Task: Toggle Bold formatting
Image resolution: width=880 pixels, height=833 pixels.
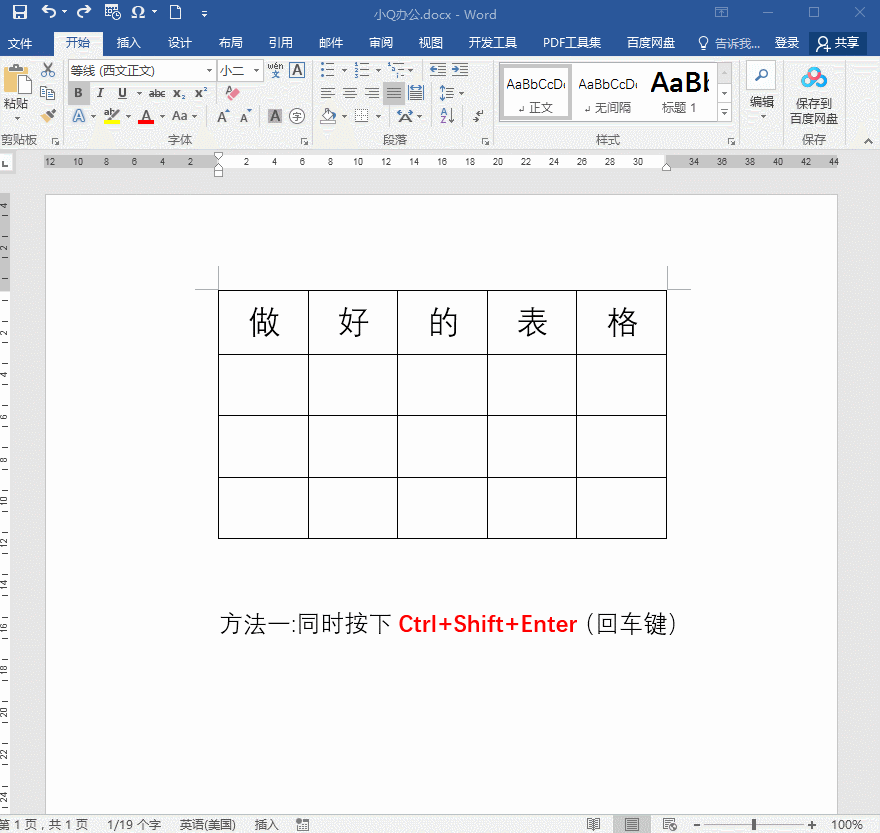Action: [79, 93]
